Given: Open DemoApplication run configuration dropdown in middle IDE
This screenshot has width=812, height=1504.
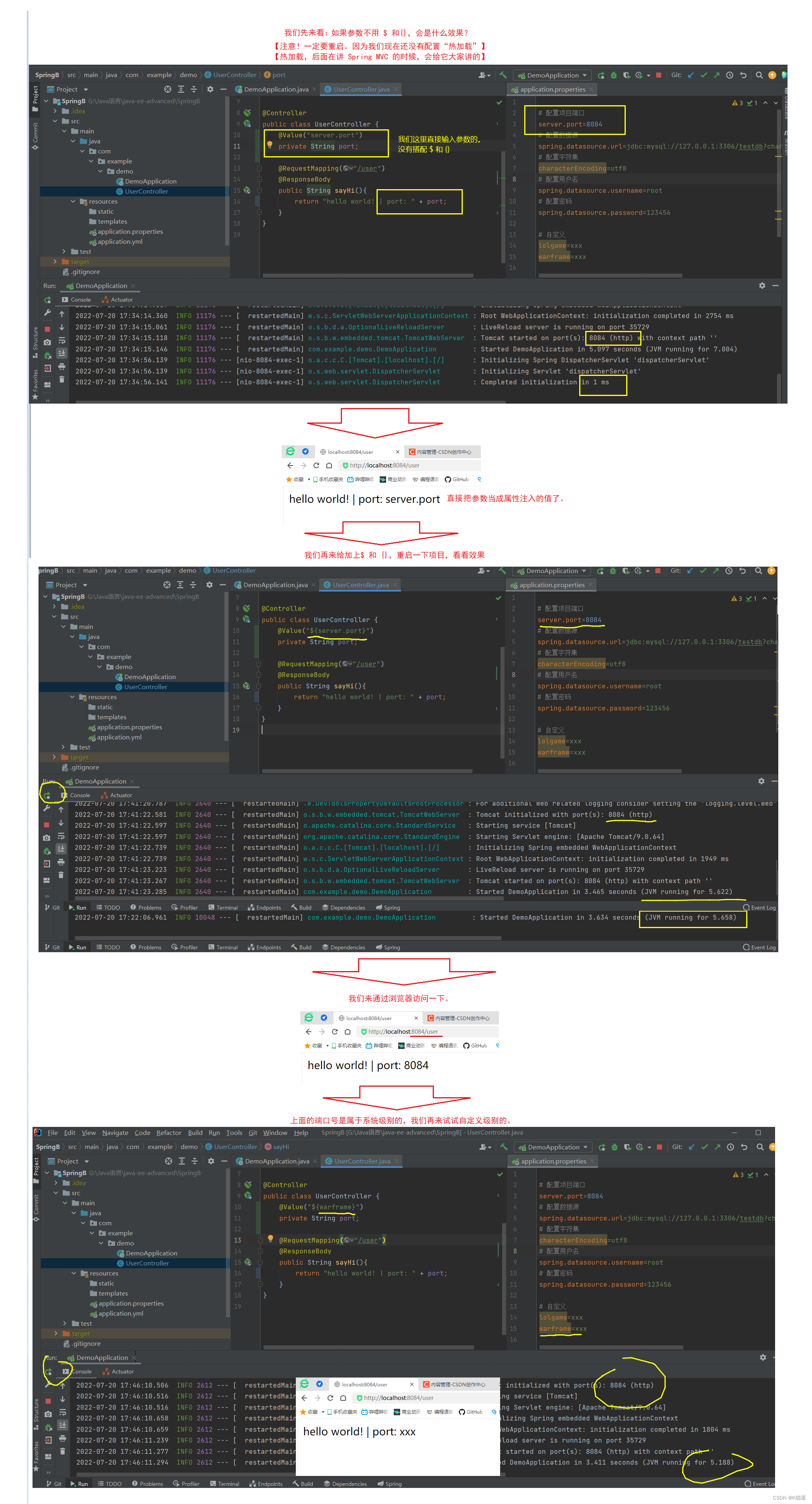Looking at the screenshot, I should 551,571.
